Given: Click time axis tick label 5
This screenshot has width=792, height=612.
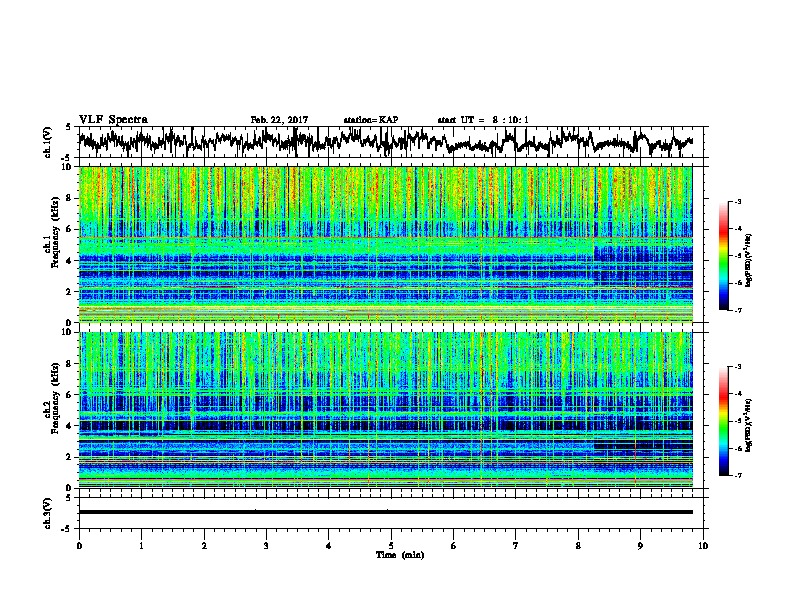Looking at the screenshot, I should pyautogui.click(x=391, y=546).
